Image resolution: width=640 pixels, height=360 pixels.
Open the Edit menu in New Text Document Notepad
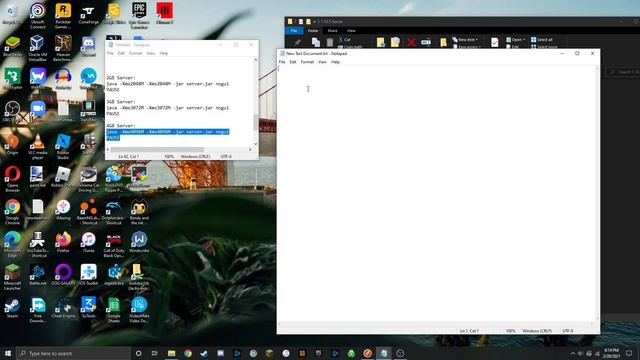[x=293, y=62]
